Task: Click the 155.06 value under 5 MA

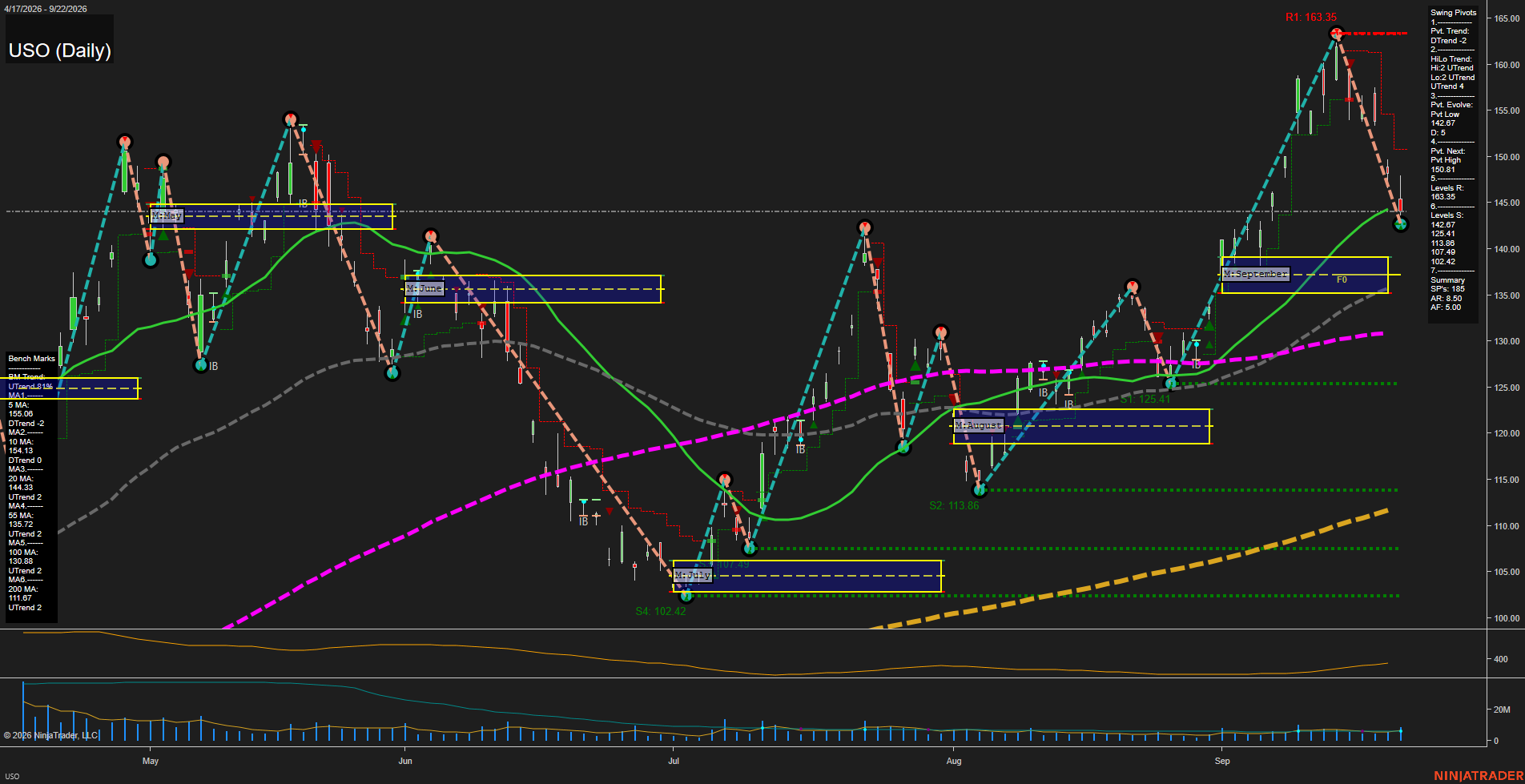Action: pyautogui.click(x=21, y=414)
